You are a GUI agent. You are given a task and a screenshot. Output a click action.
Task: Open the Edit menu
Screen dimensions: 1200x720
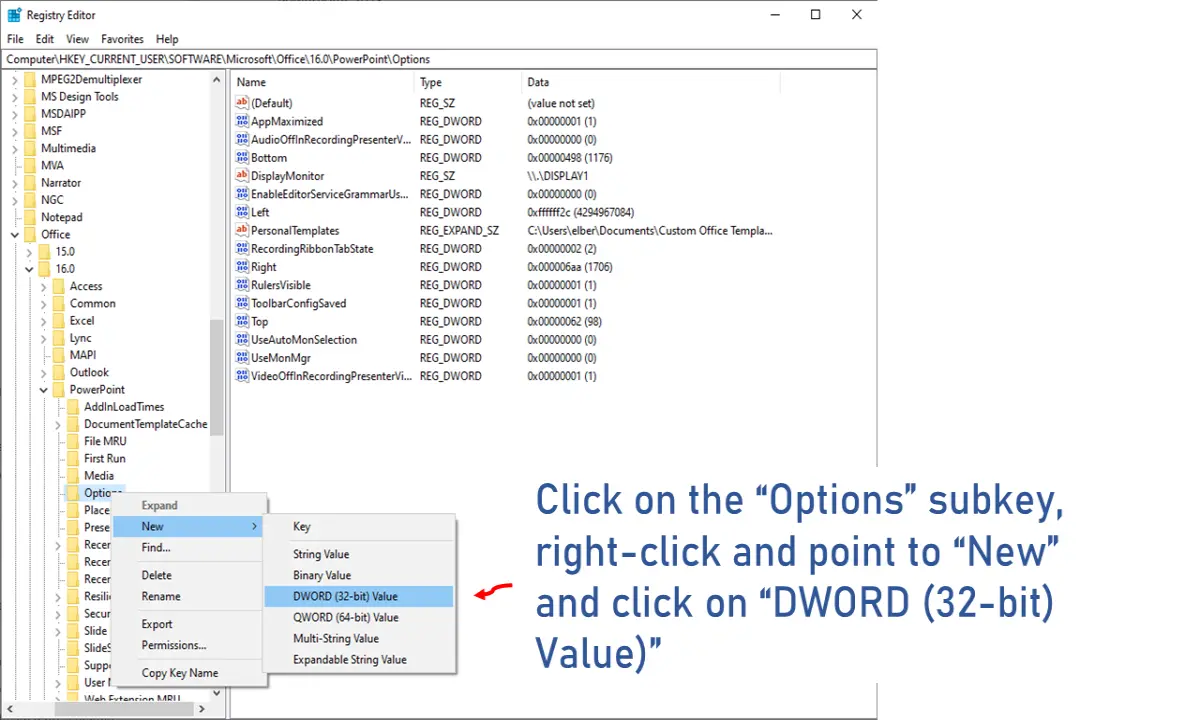[x=45, y=39]
